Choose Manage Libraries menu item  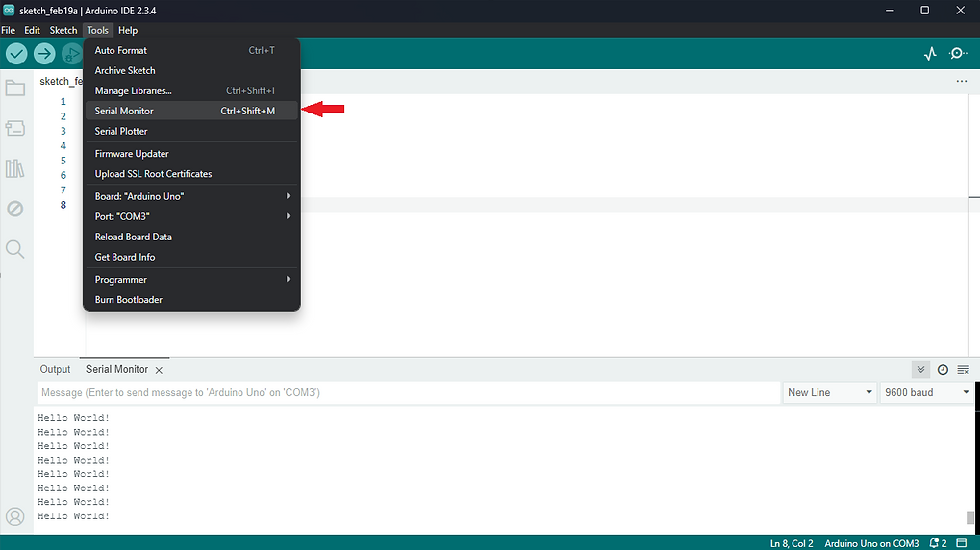coord(191,91)
